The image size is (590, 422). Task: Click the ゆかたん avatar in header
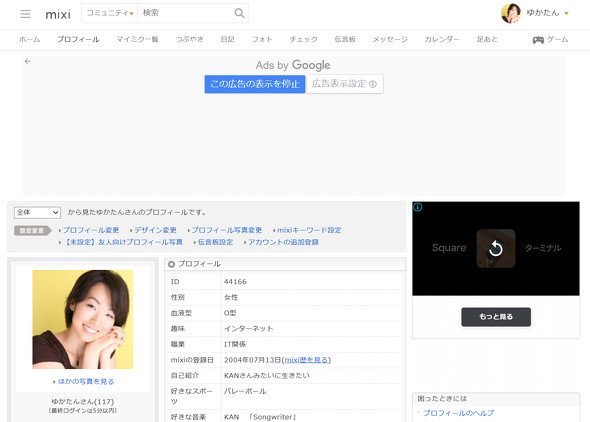[x=511, y=13]
